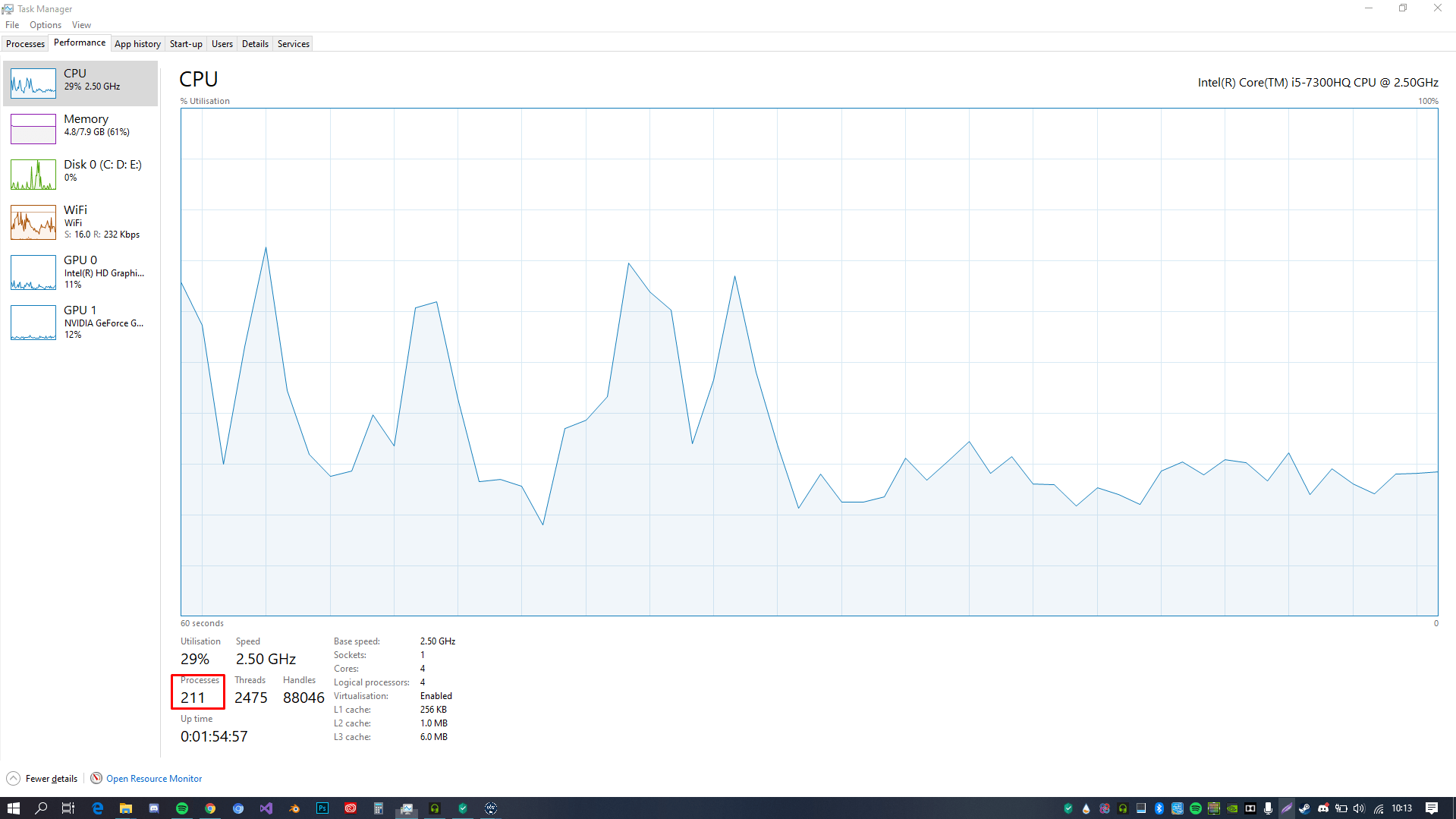Open Spotify from the pinned taskbar apps
This screenshot has height=819, width=1456.
pyautogui.click(x=182, y=808)
